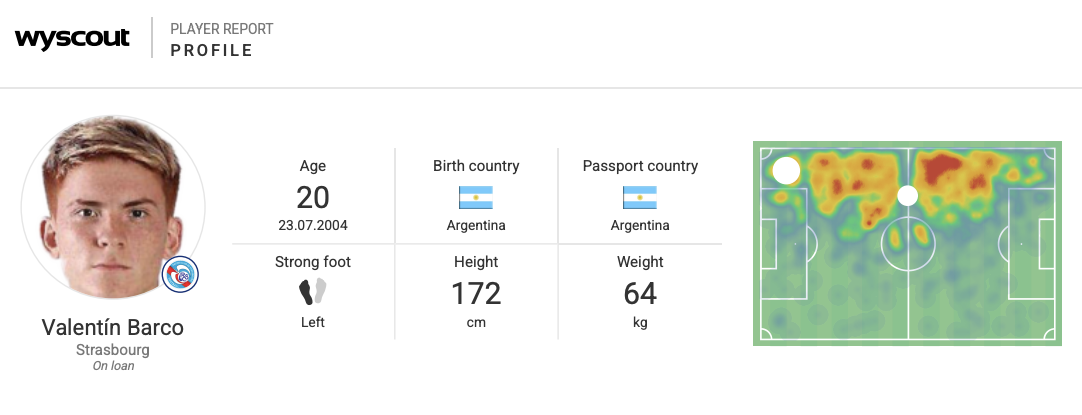Select the PROFILE section title
The height and width of the screenshot is (415, 1082).
[x=211, y=50]
